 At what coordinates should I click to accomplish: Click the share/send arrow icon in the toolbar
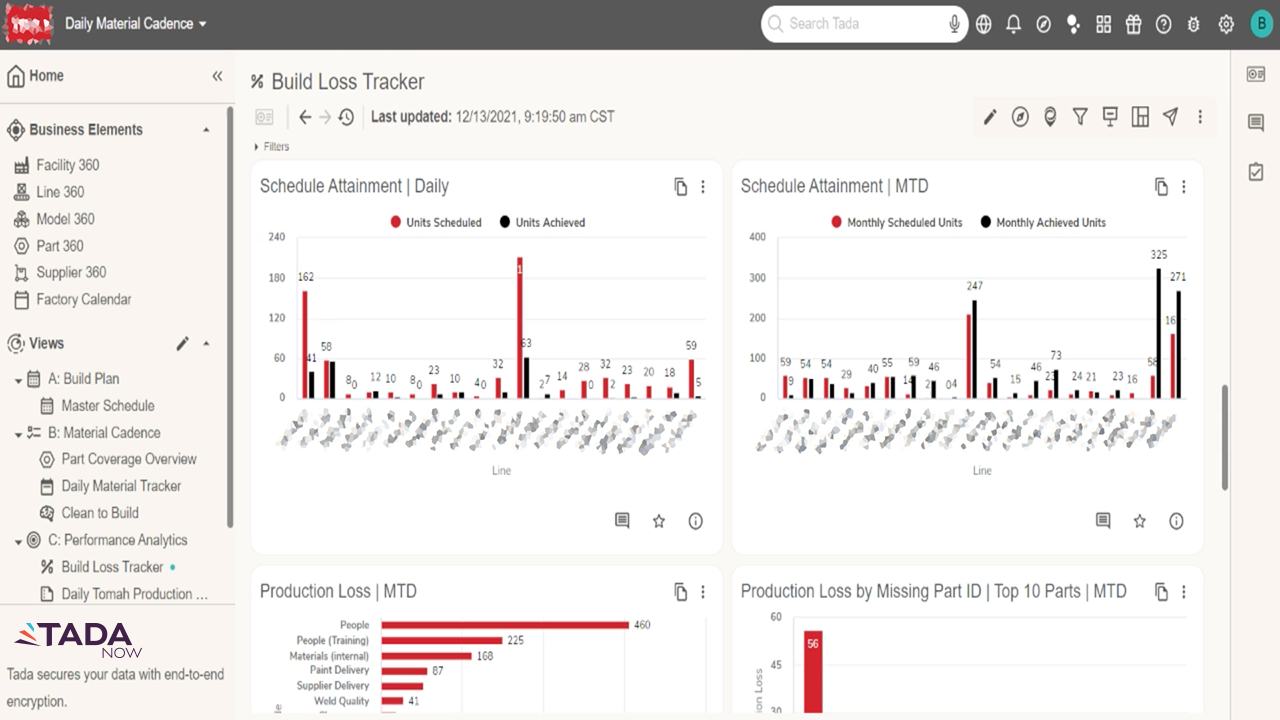pos(1170,117)
